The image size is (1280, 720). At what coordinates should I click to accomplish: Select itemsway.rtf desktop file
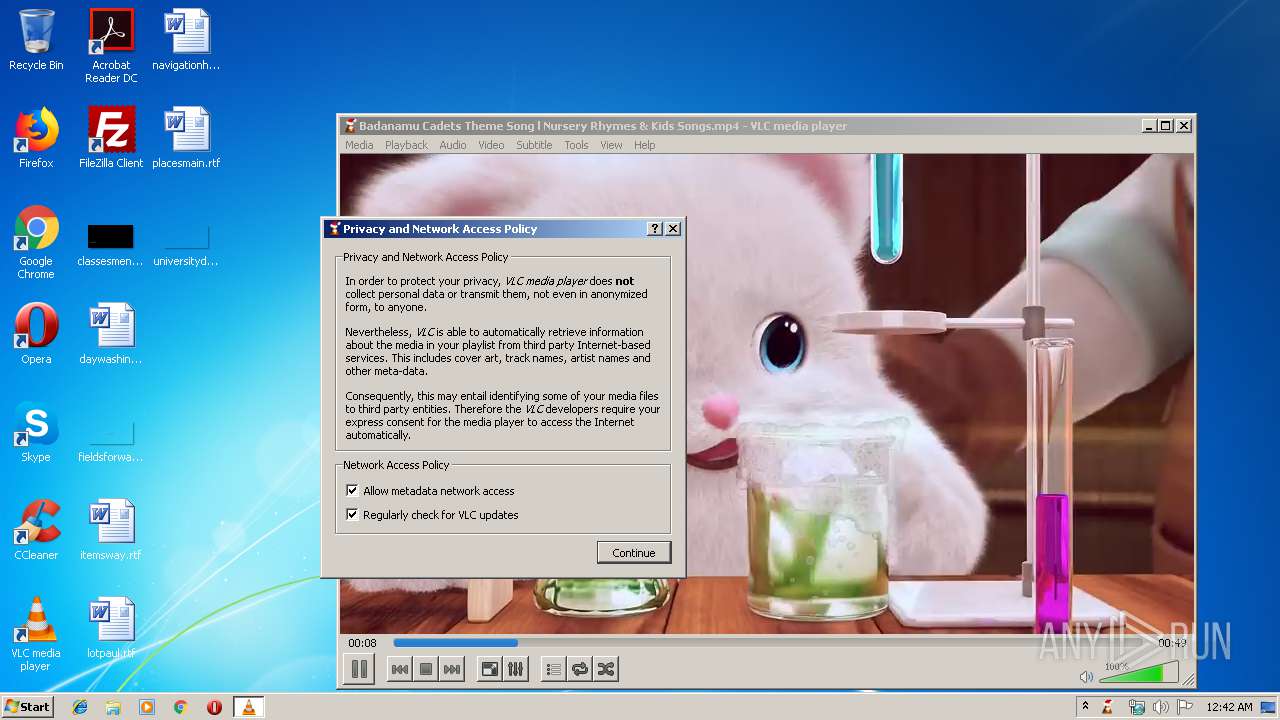point(111,530)
